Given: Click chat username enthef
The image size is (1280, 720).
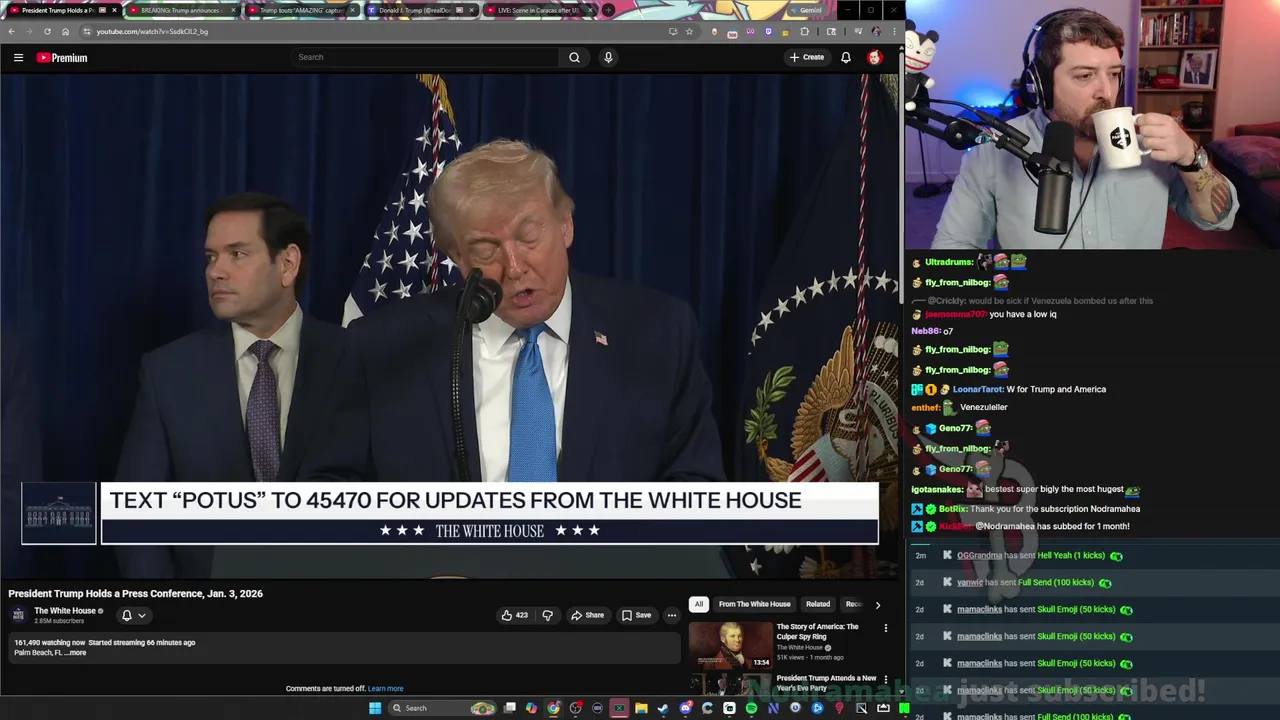Looking at the screenshot, I should click(926, 407).
